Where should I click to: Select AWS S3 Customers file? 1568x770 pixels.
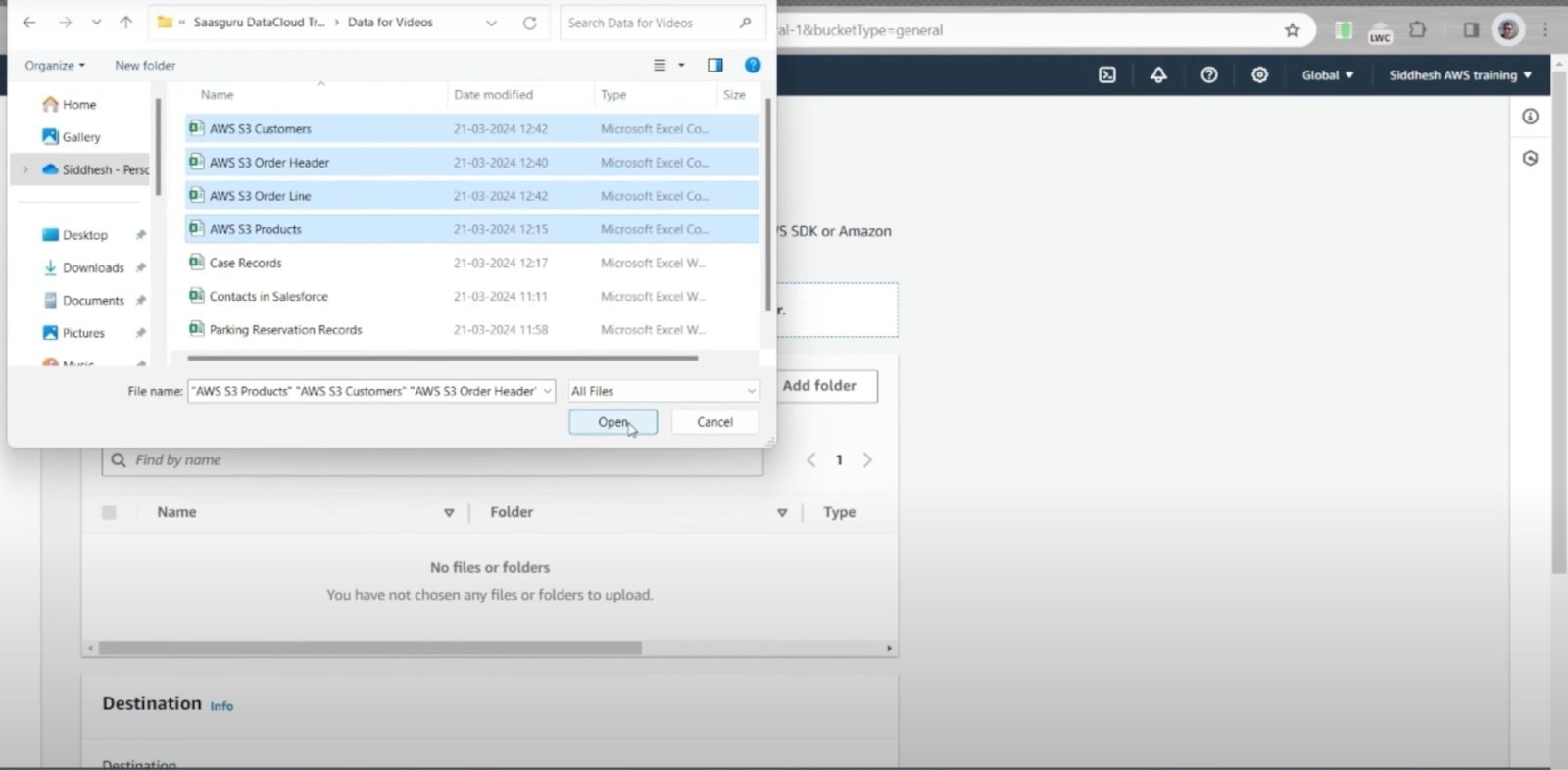pyautogui.click(x=471, y=128)
